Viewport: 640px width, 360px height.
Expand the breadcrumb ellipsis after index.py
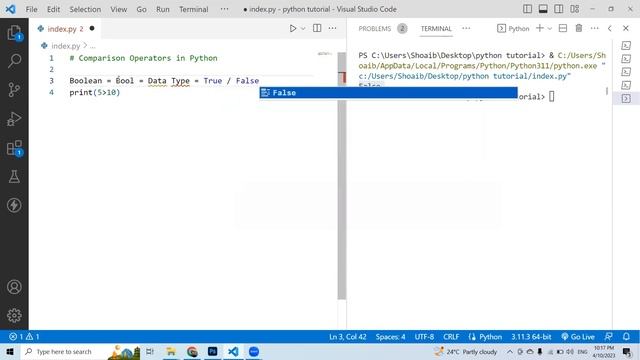point(93,46)
